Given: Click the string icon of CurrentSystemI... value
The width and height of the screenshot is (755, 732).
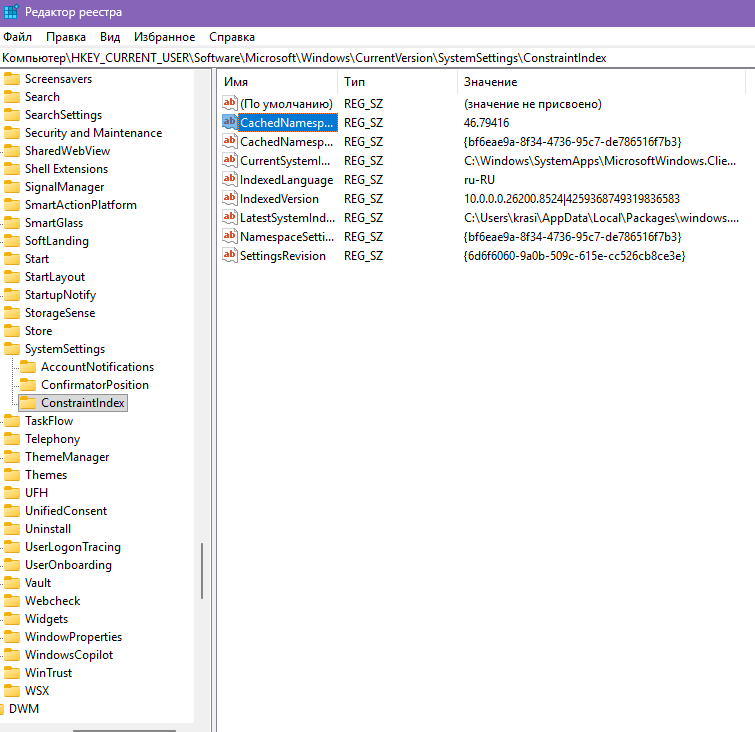Looking at the screenshot, I should [230, 160].
